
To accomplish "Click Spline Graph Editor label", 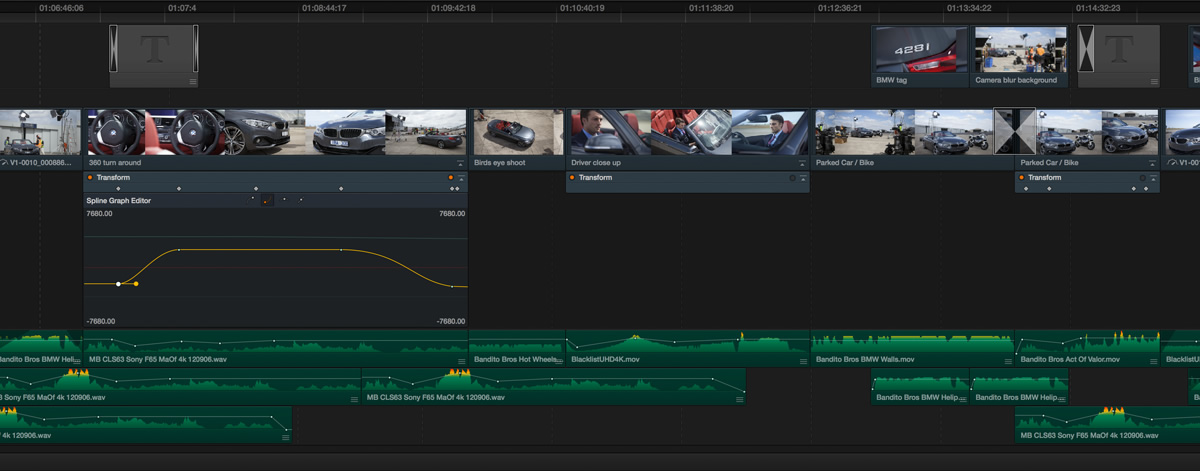I will point(118,201).
